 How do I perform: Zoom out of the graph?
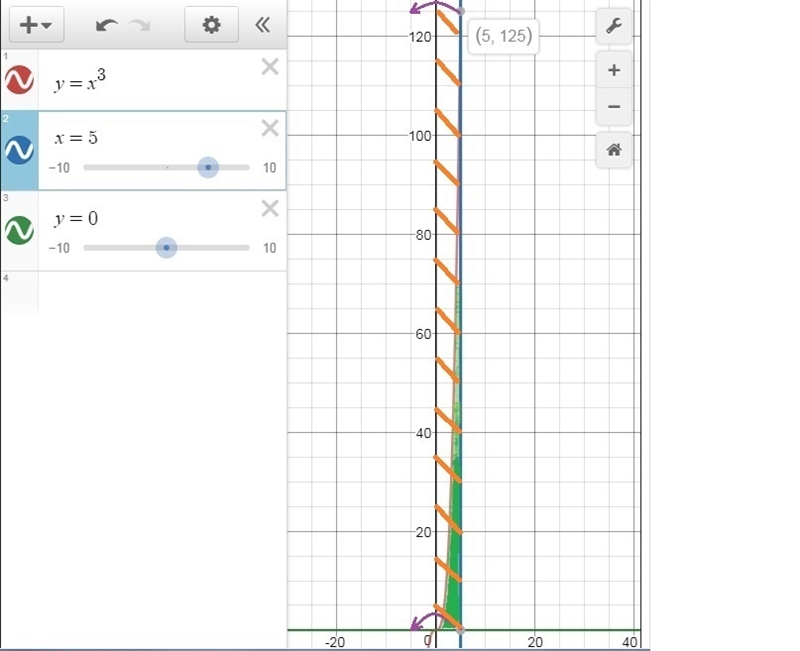[614, 107]
